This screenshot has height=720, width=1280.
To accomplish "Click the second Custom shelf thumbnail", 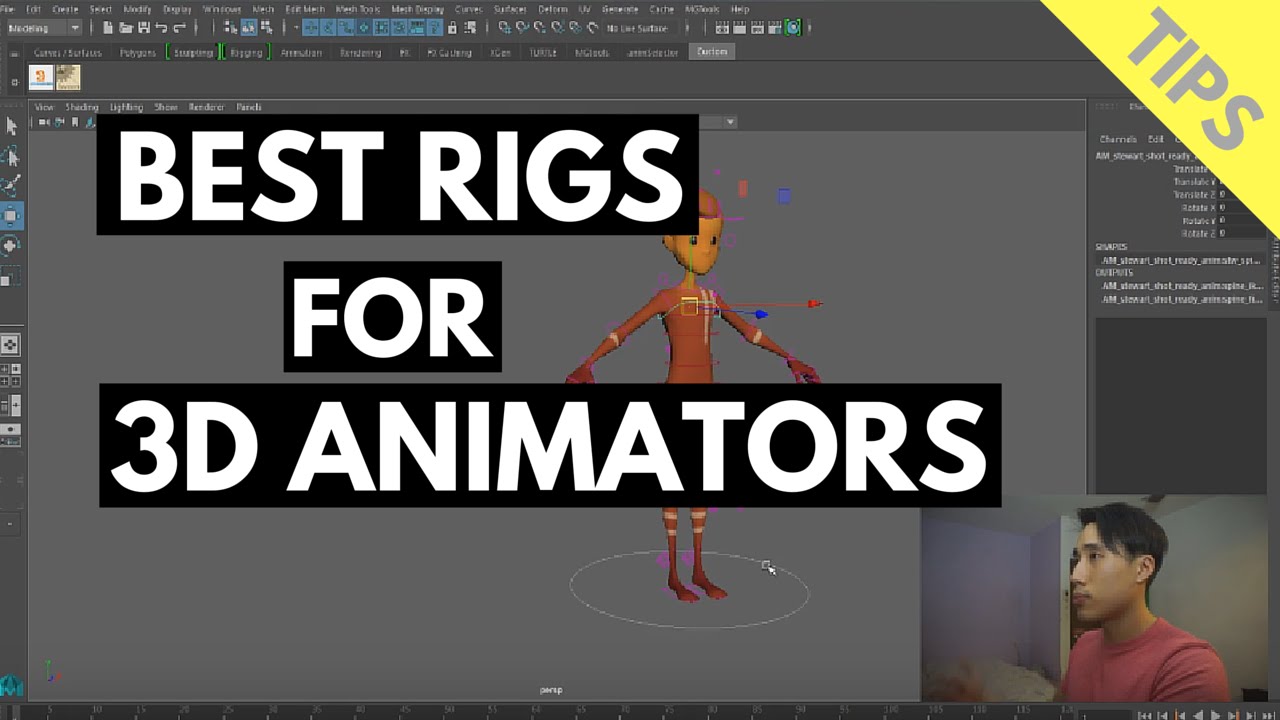I will point(68,77).
